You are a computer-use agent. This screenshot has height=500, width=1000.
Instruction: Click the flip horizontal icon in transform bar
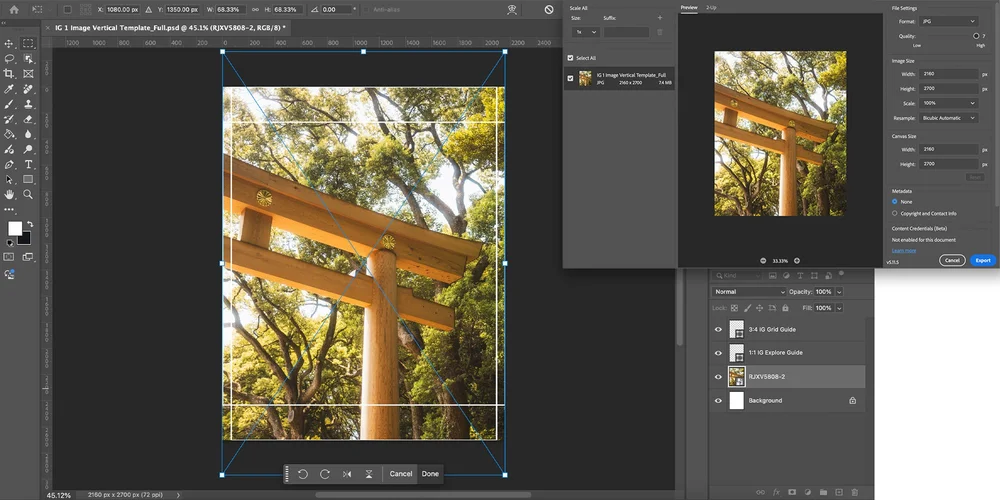pos(347,473)
